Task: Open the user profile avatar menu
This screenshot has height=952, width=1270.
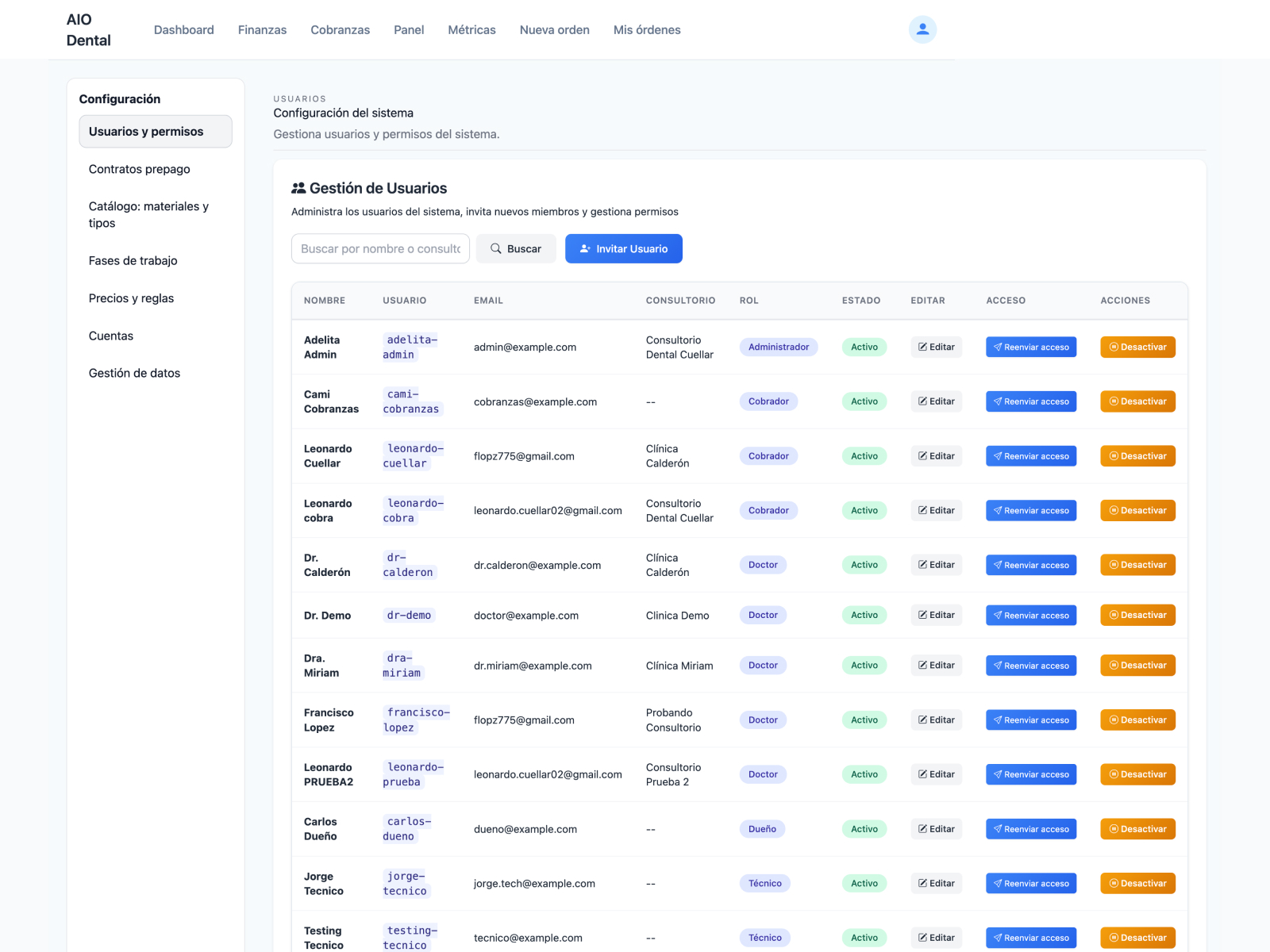Action: coord(922,29)
